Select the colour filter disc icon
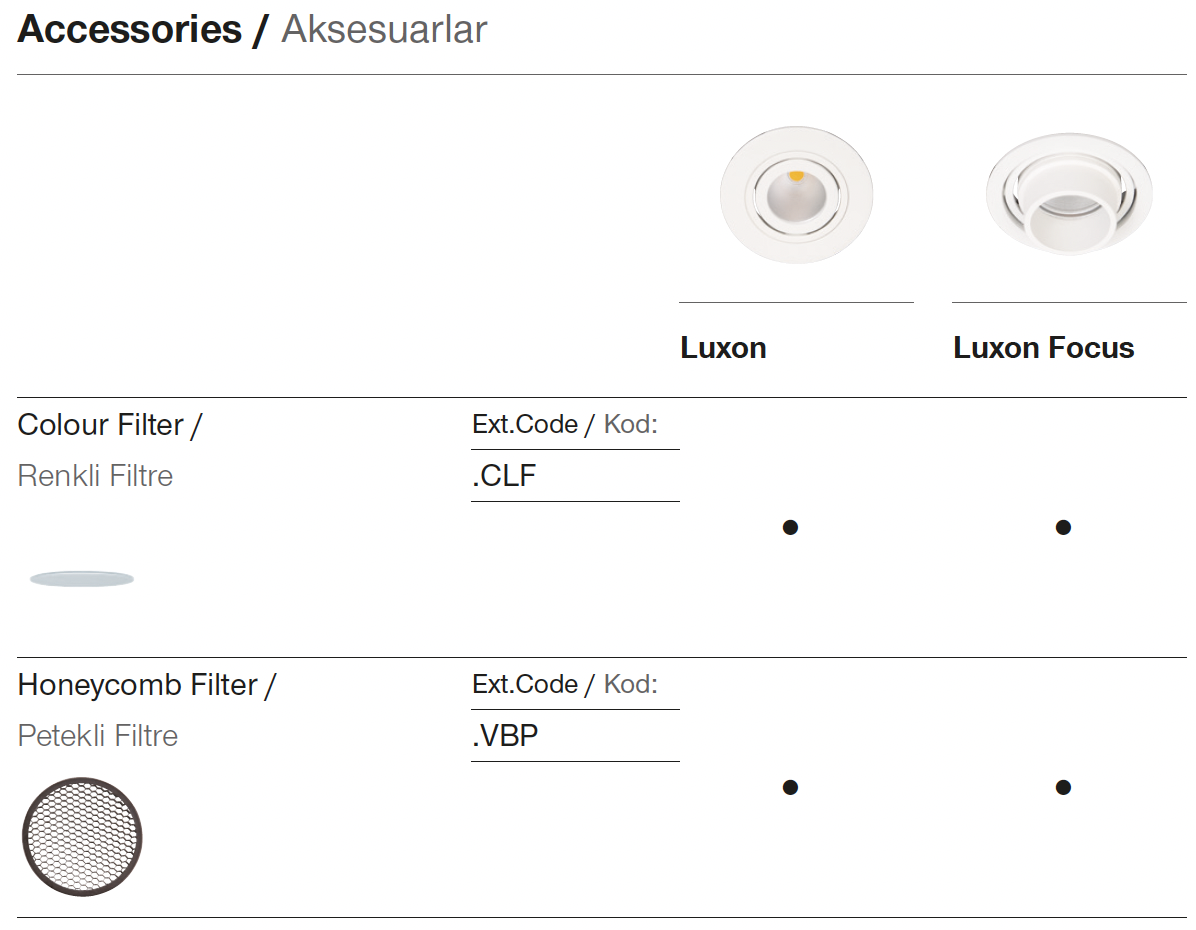 [x=82, y=579]
